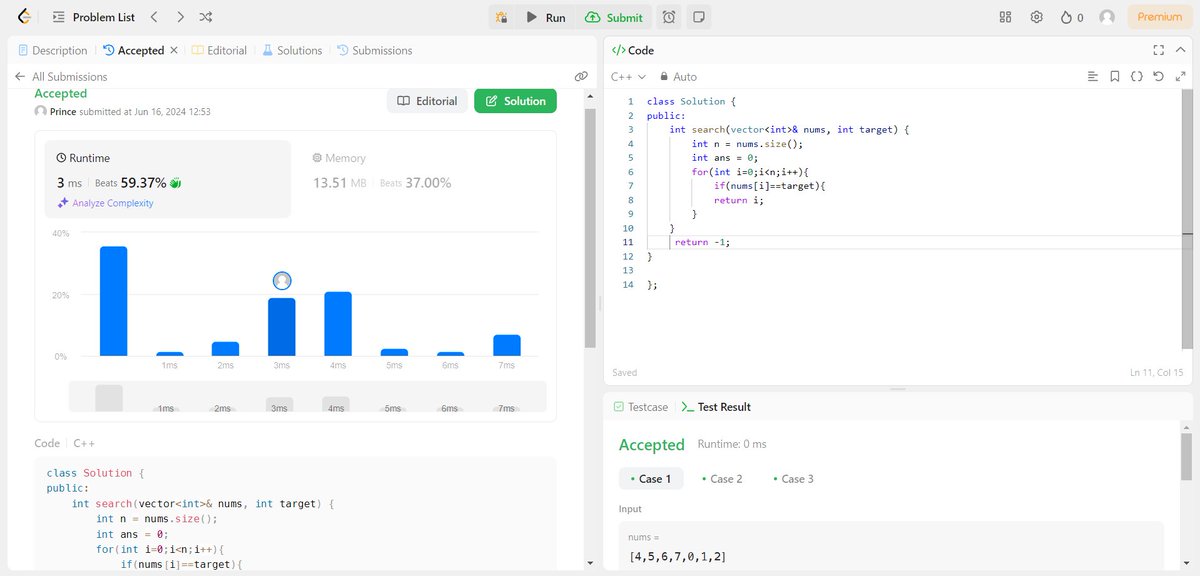Click the user avatar marker above 3ms bar
1200x576 pixels.
pos(282,281)
